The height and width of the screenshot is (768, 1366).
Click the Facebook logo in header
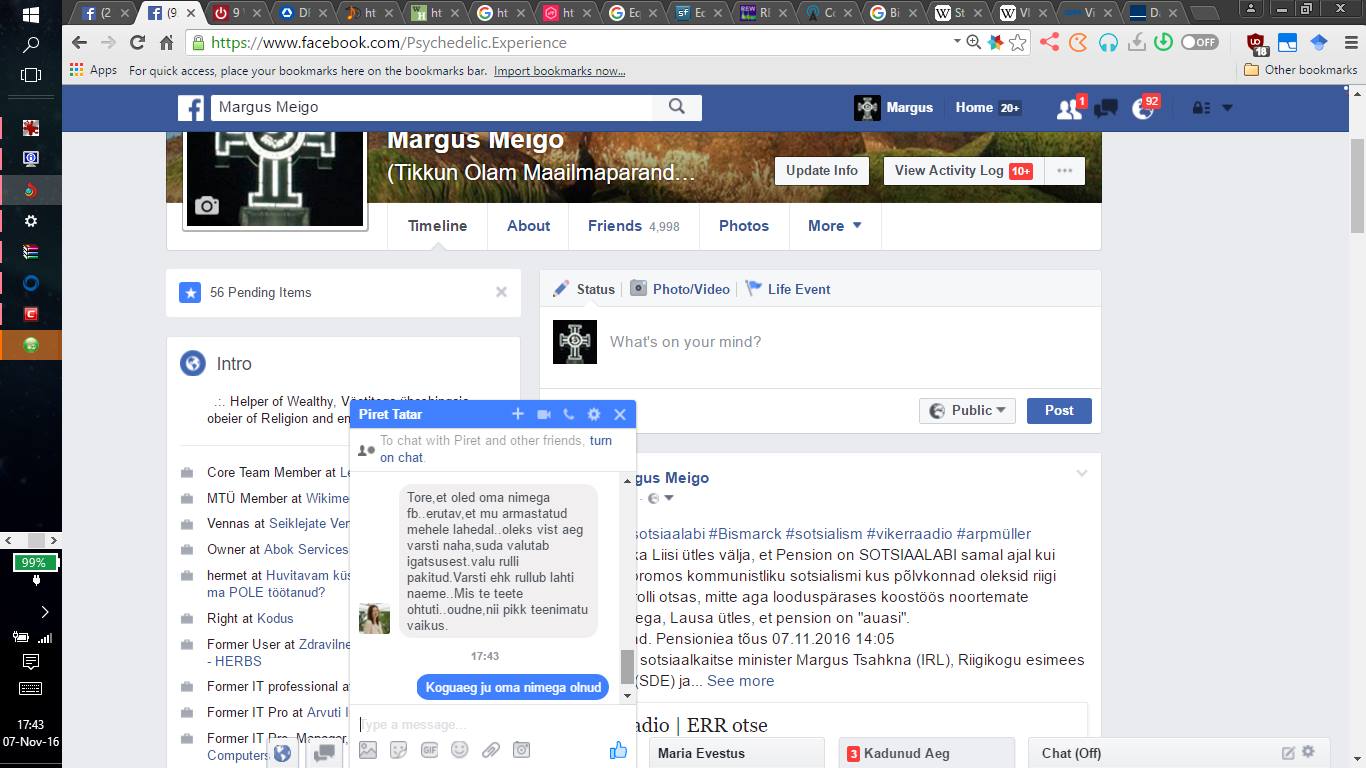[x=191, y=108]
